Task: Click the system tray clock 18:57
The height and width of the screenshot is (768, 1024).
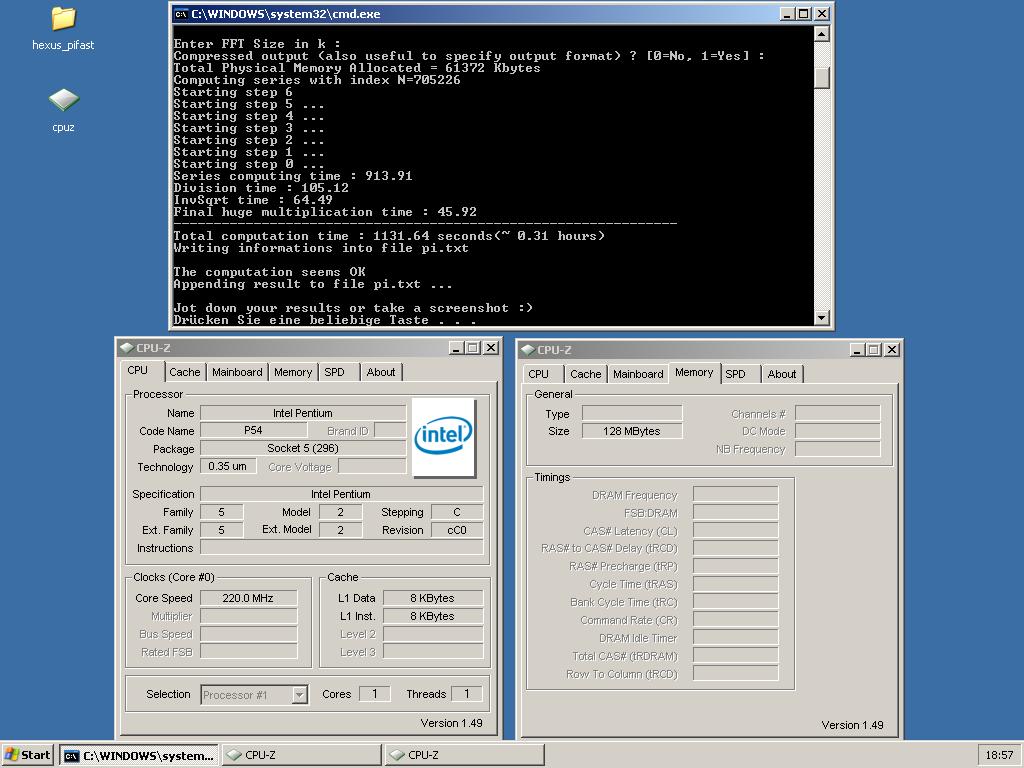Action: 999,755
